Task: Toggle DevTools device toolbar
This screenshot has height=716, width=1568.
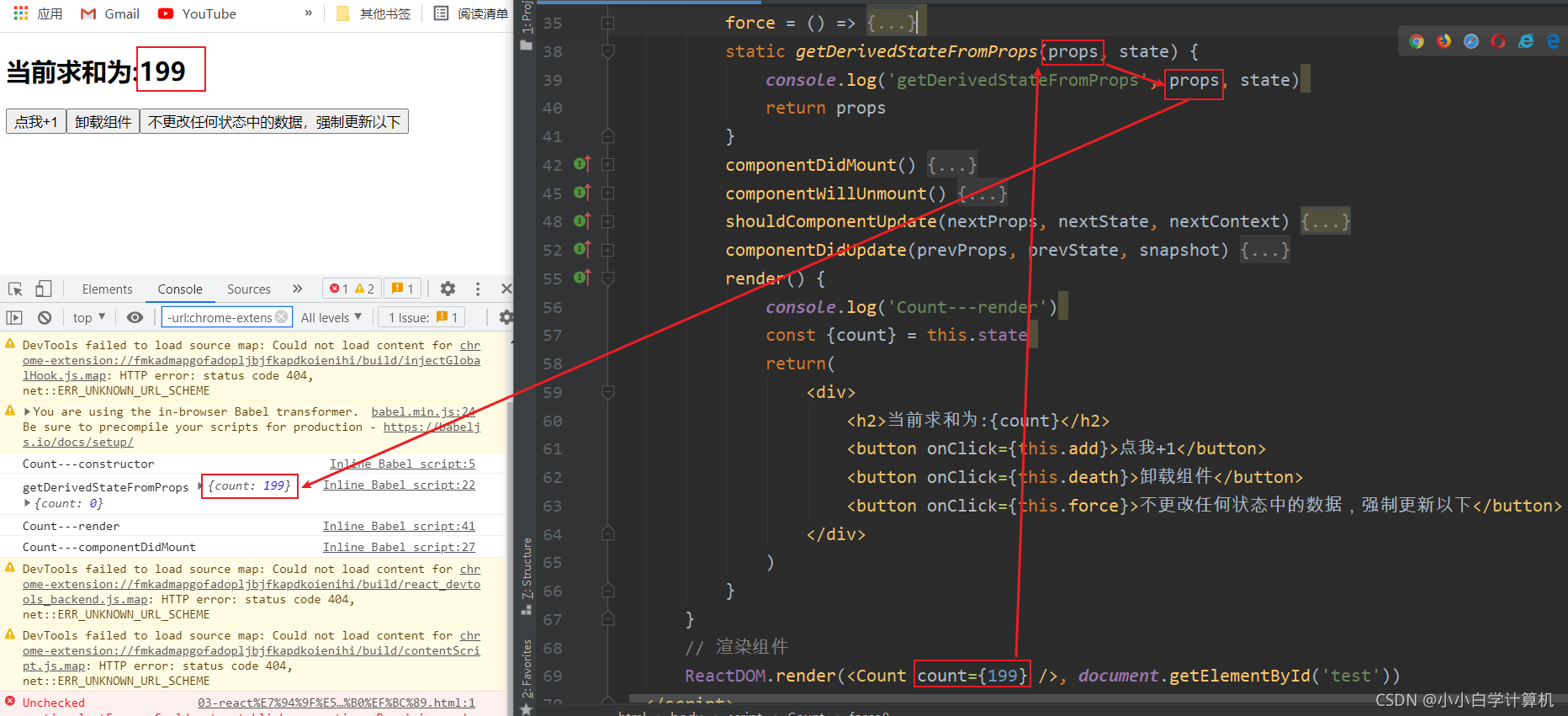Action: (43, 289)
